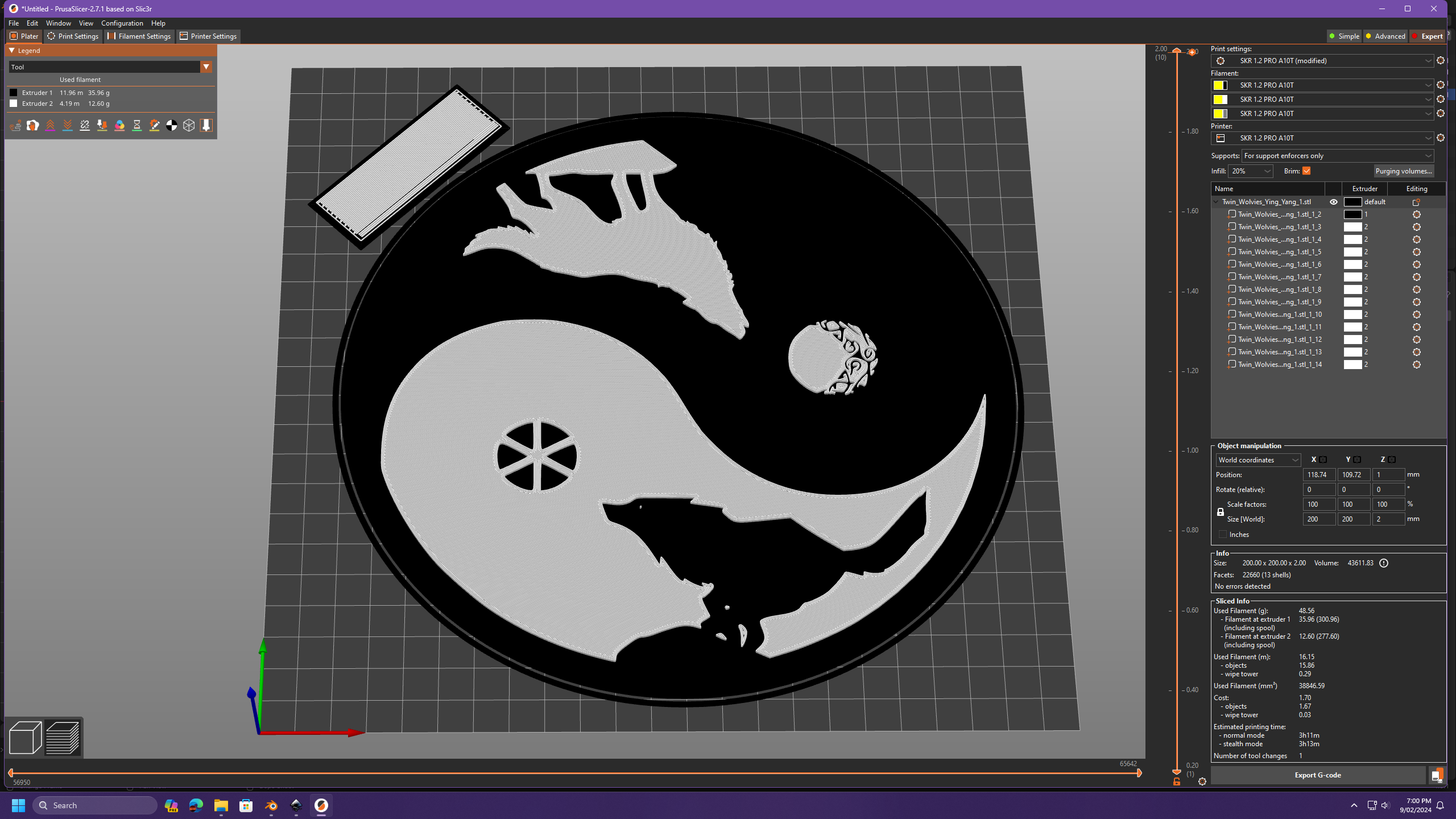This screenshot has height=819, width=1456.
Task: Toggle shells display with cube icon
Action: (189, 125)
